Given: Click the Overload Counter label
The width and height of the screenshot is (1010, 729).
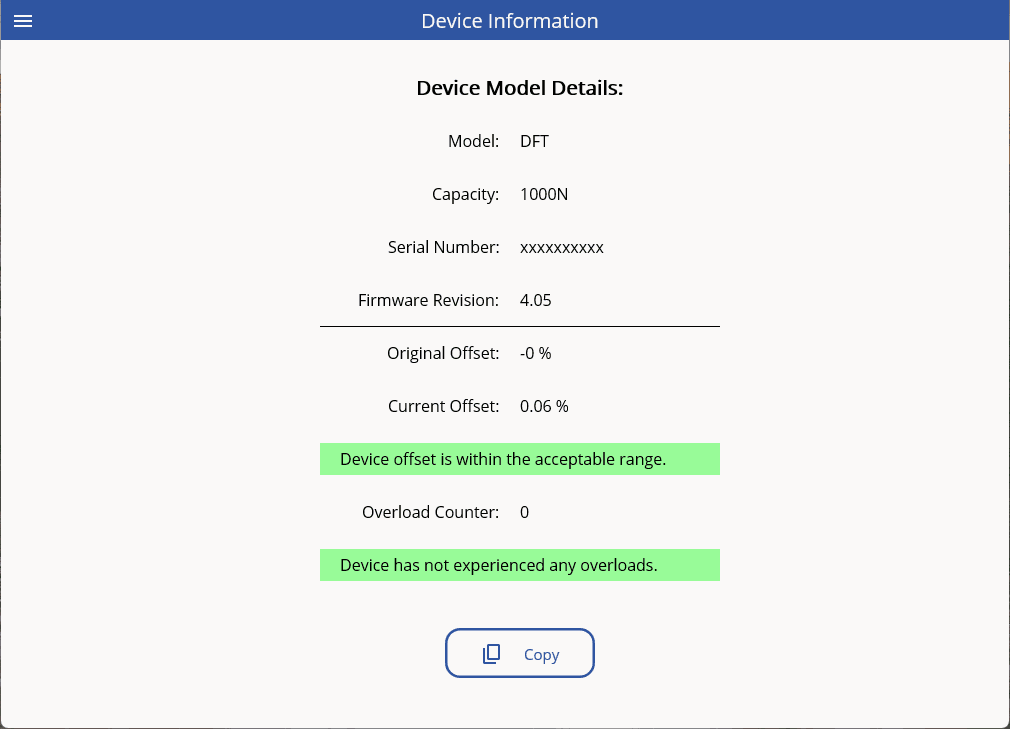Looking at the screenshot, I should click(430, 512).
